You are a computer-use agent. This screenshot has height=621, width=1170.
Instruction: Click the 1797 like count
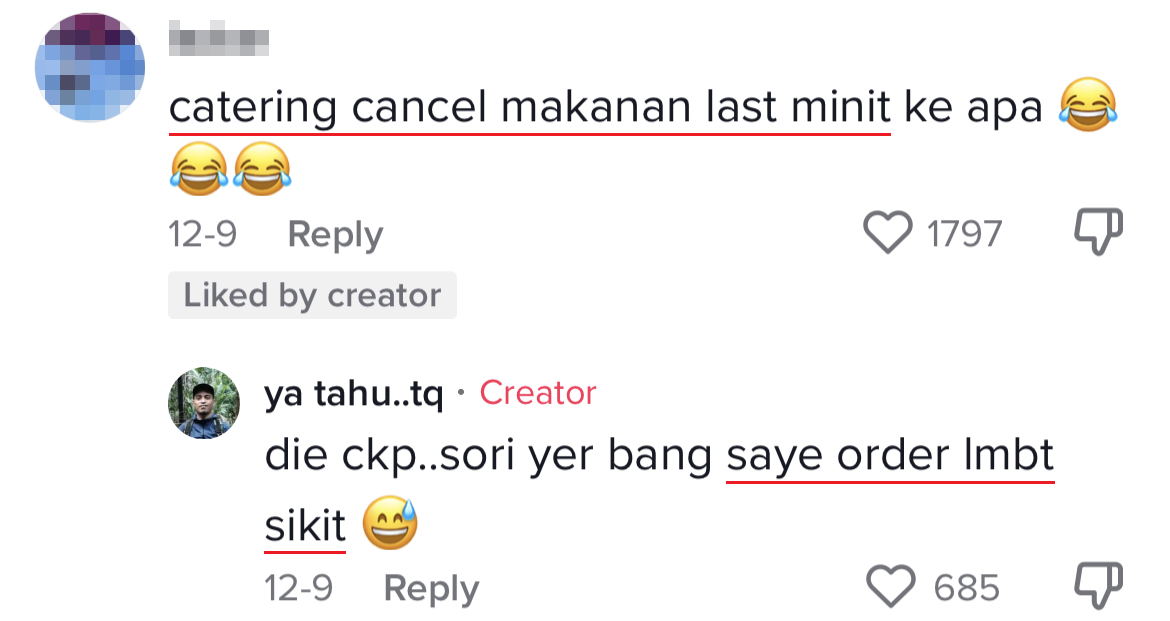(964, 235)
